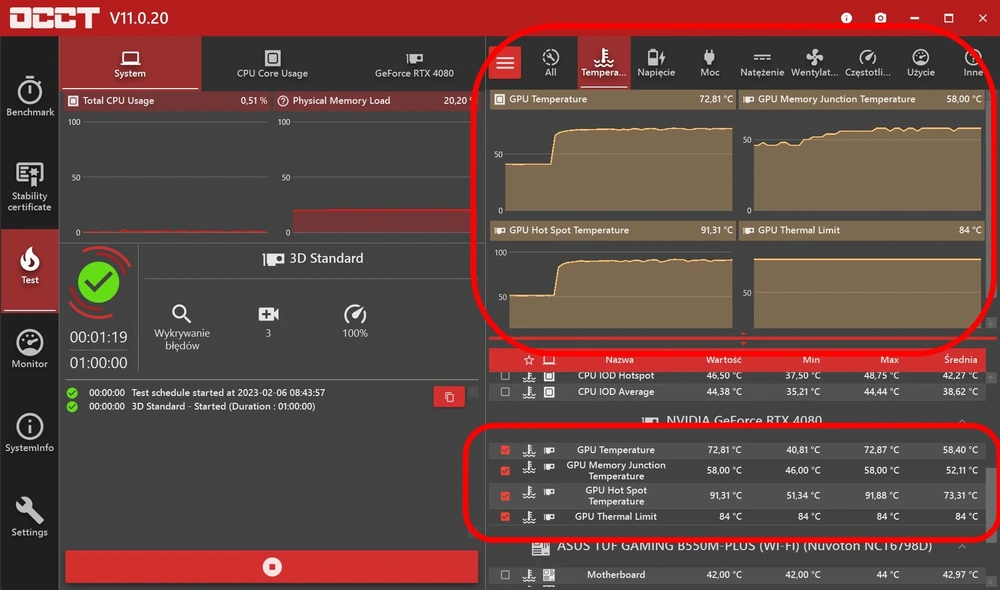The height and width of the screenshot is (590, 1000).
Task: Select the Moc power filter
Action: pyautogui.click(x=709, y=63)
